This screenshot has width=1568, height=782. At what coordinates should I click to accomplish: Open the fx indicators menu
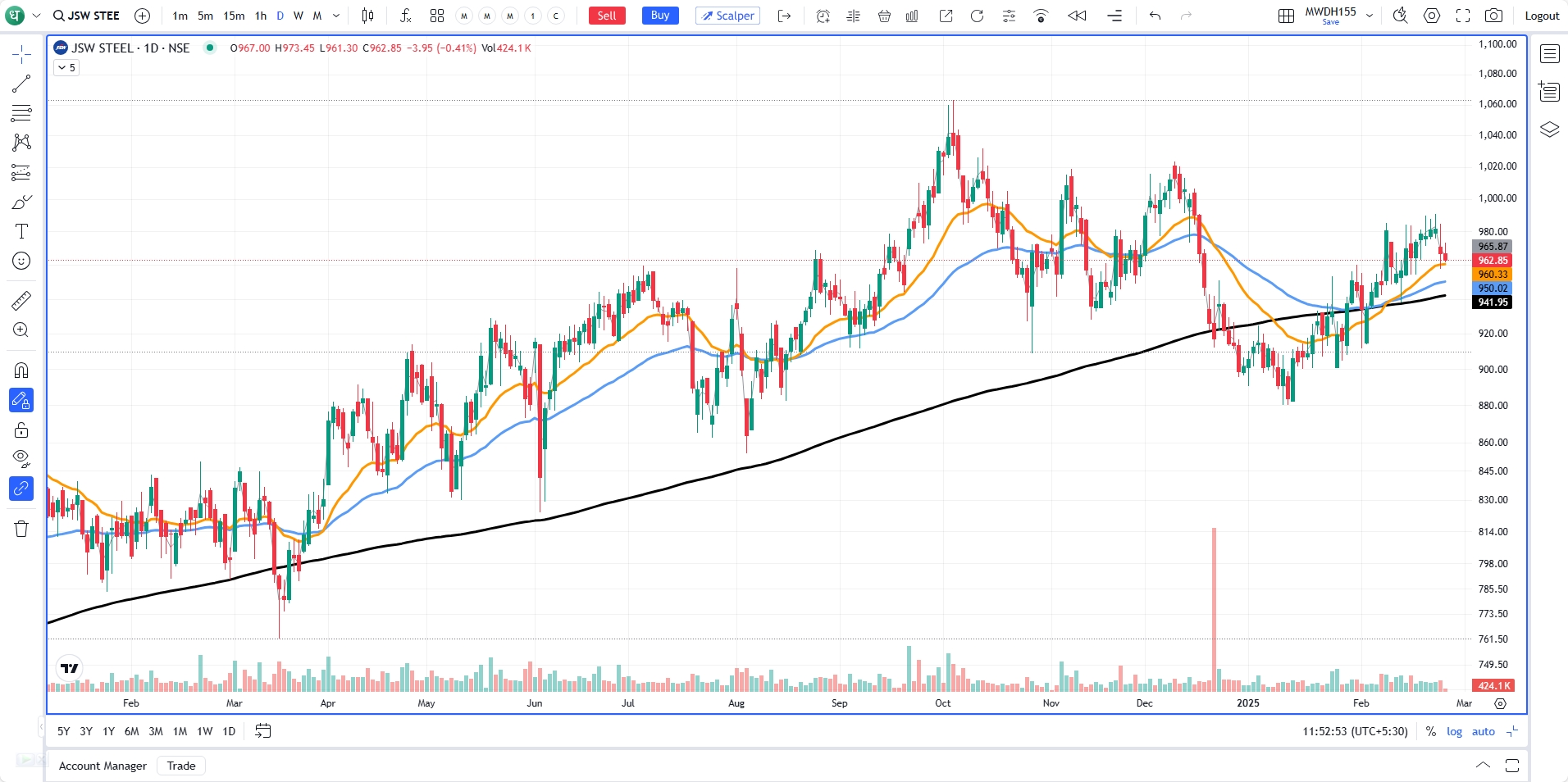[x=405, y=16]
